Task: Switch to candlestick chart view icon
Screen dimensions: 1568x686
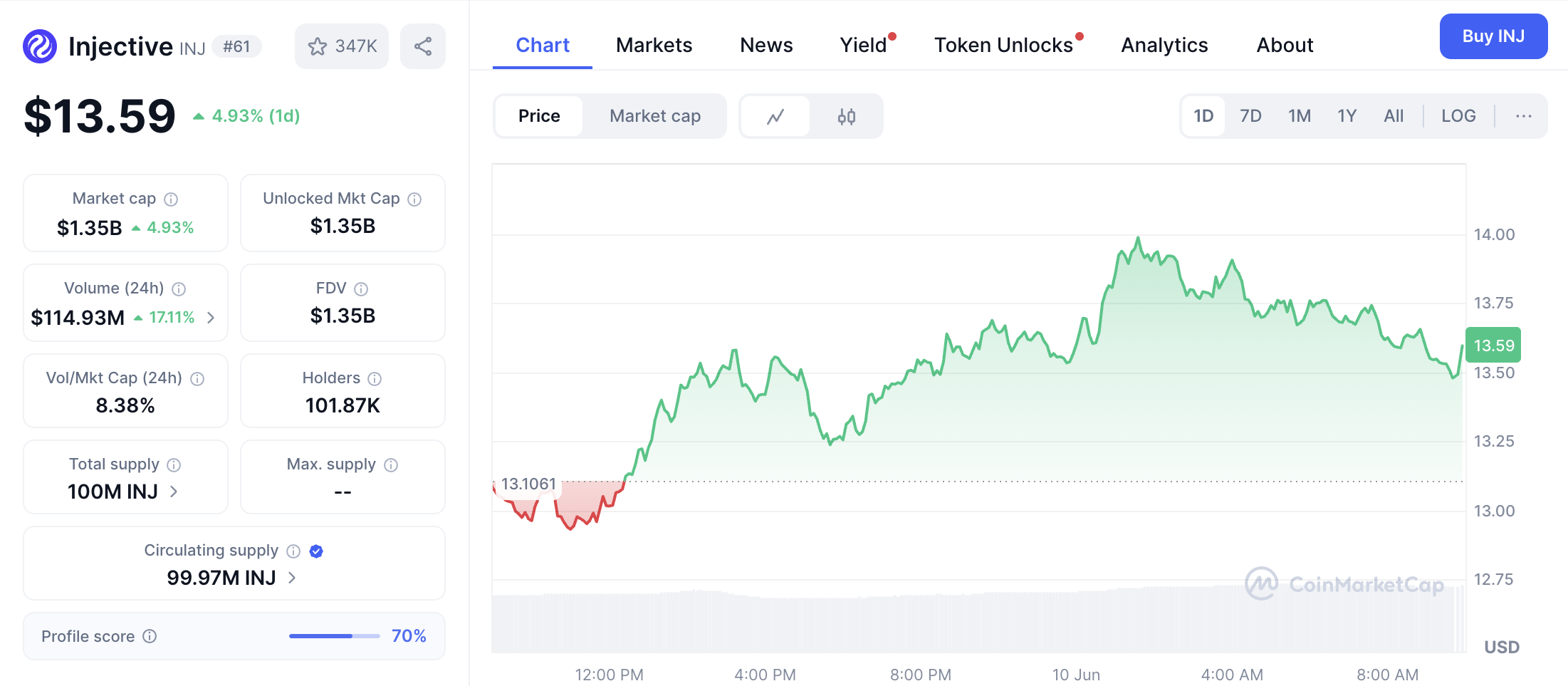Action: pyautogui.click(x=847, y=116)
